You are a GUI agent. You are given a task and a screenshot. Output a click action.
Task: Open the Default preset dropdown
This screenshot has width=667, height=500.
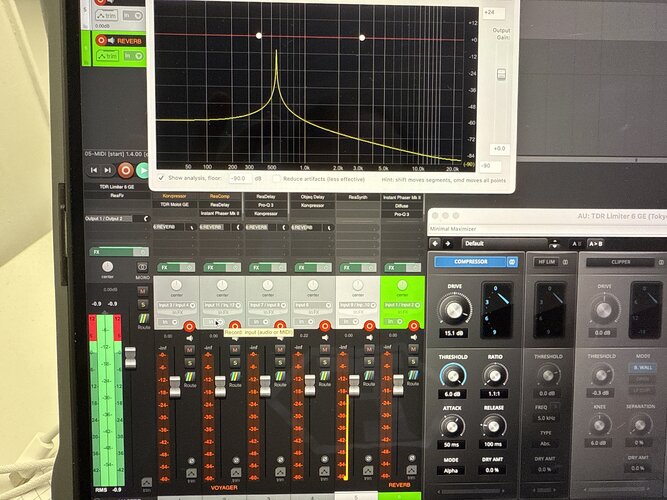coord(504,243)
